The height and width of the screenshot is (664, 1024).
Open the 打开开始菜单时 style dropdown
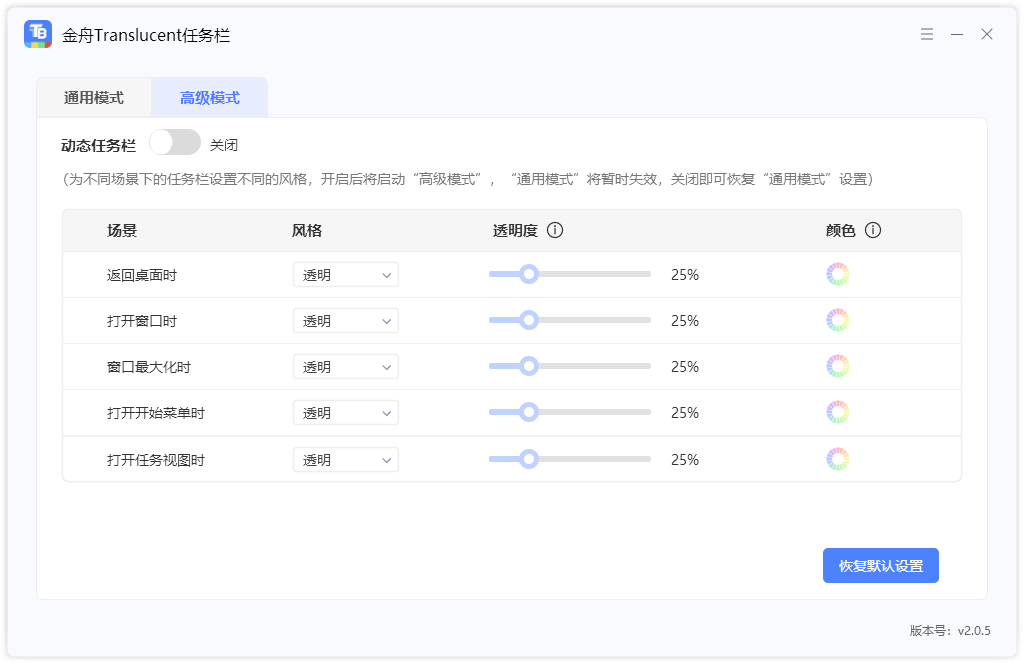click(x=346, y=413)
